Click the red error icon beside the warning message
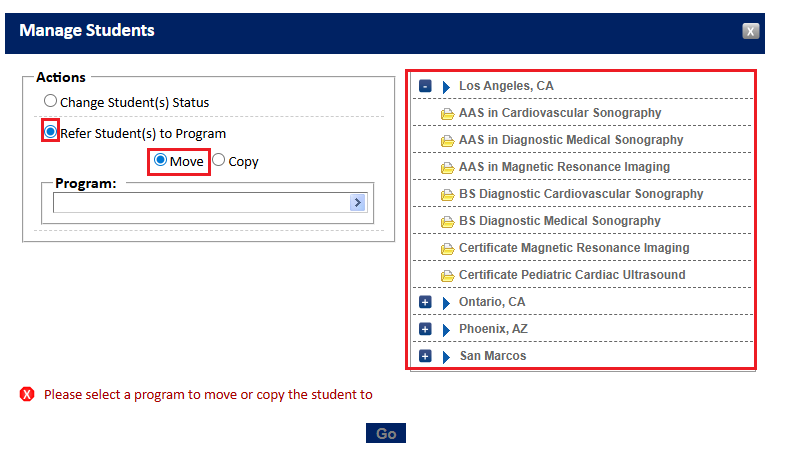786x455 pixels. [27, 394]
